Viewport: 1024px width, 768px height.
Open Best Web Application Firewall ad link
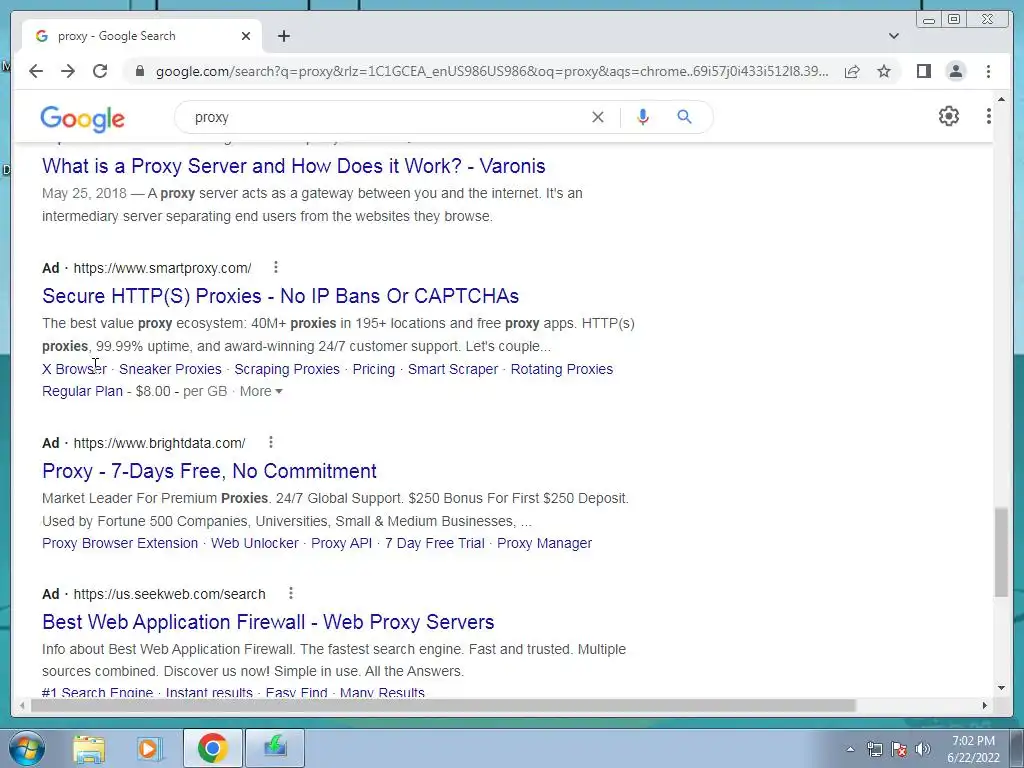click(268, 622)
